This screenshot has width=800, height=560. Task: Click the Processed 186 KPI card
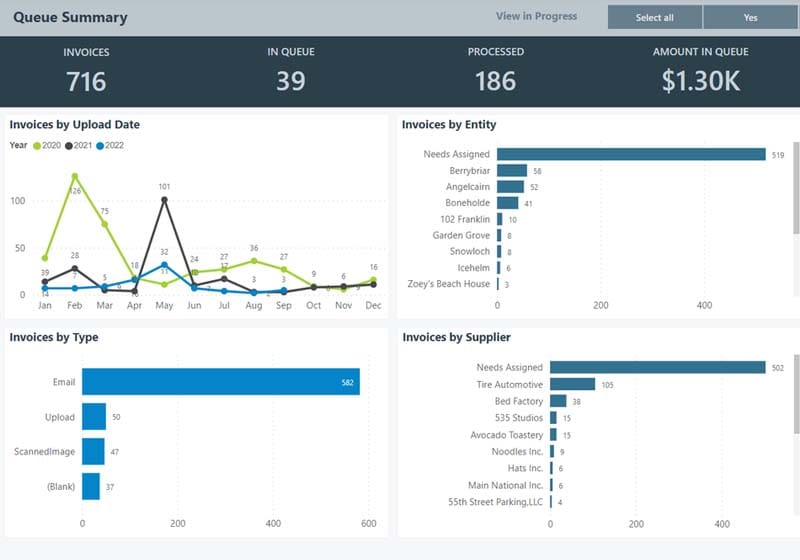click(x=495, y=71)
